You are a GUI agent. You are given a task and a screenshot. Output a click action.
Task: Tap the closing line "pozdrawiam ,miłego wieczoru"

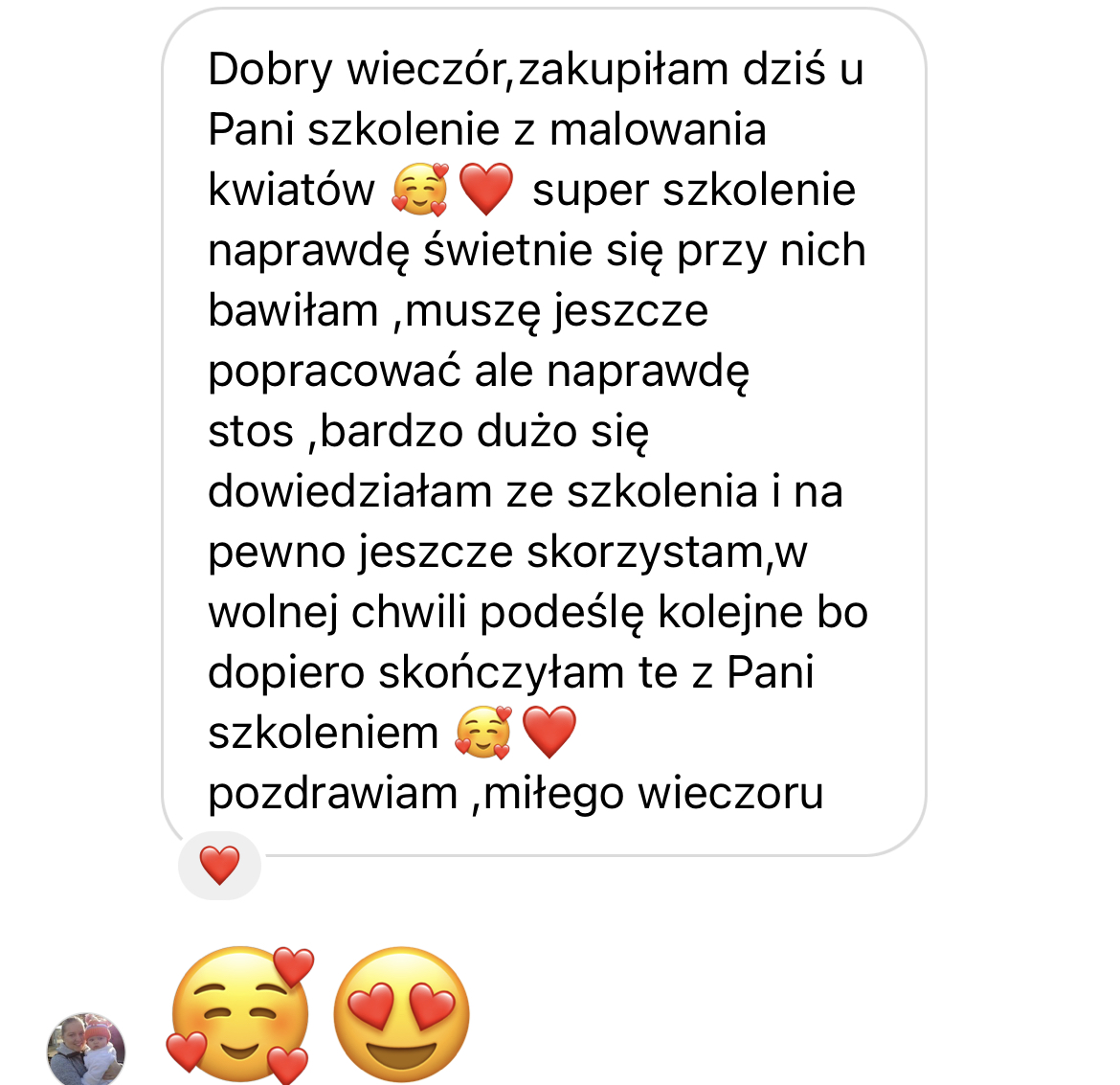click(516, 793)
